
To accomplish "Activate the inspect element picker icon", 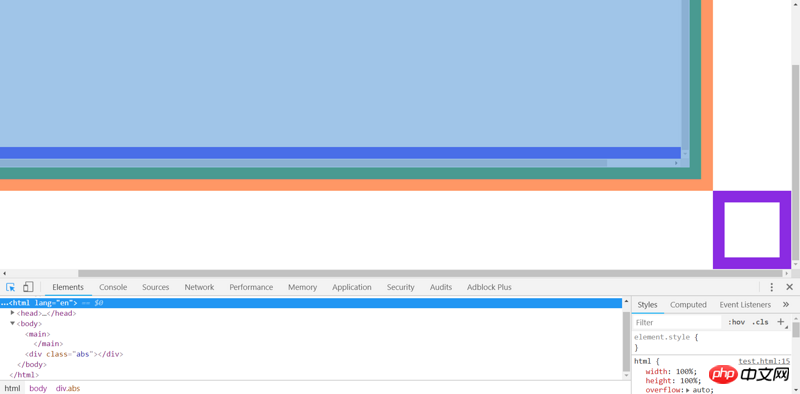I will click(x=11, y=287).
